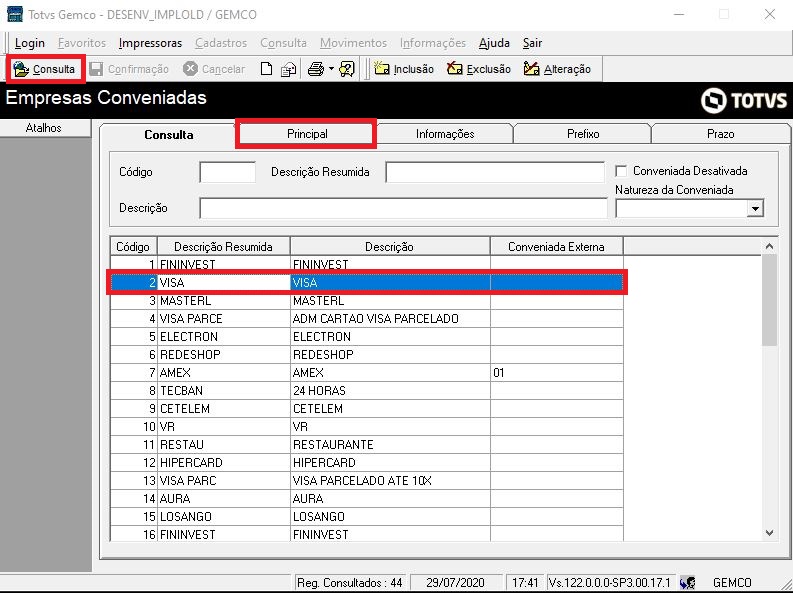Open the Cadastros menu
793x593 pixels.
[x=221, y=43]
